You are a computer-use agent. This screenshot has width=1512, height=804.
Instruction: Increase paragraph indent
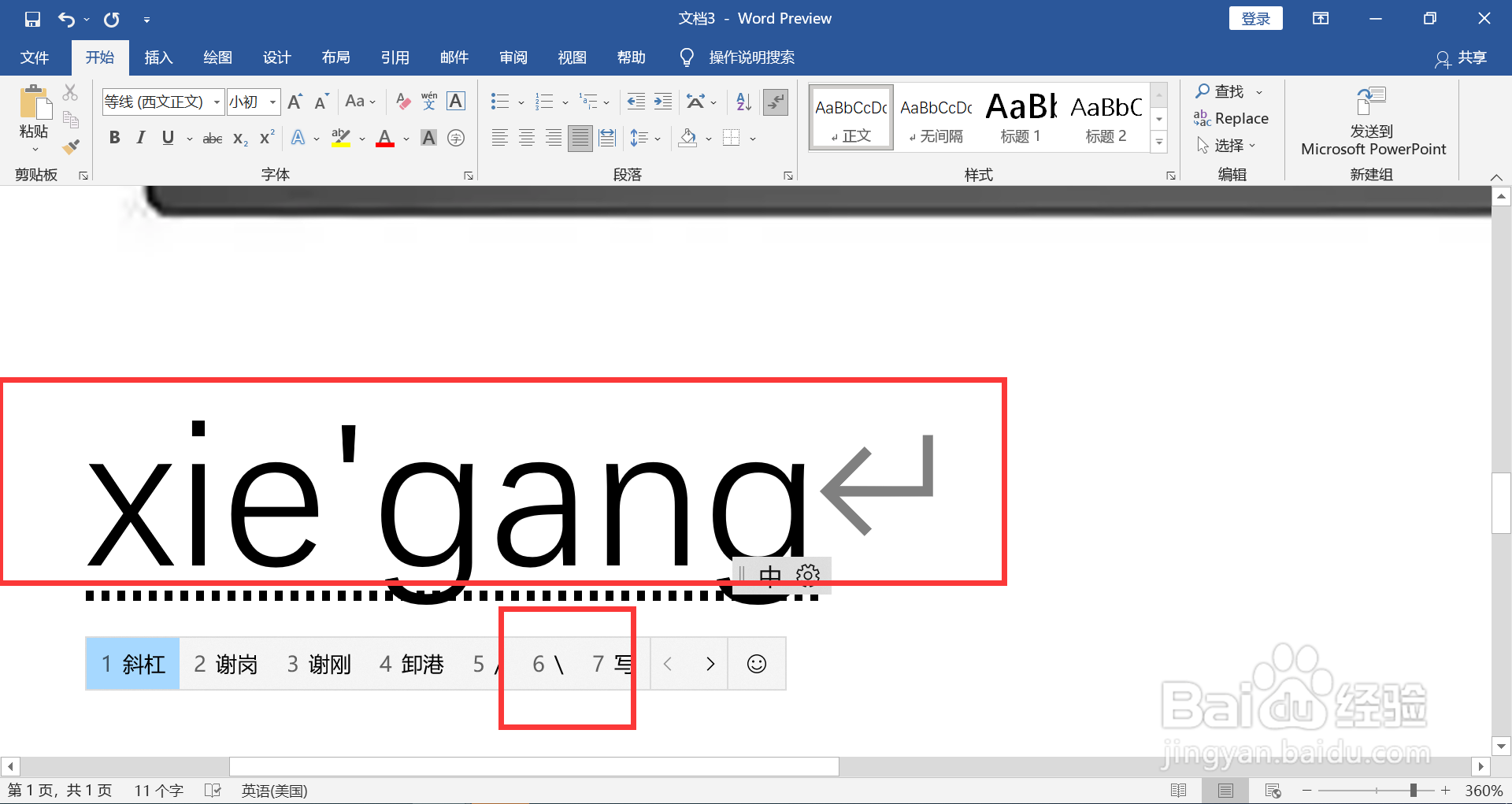click(x=663, y=102)
